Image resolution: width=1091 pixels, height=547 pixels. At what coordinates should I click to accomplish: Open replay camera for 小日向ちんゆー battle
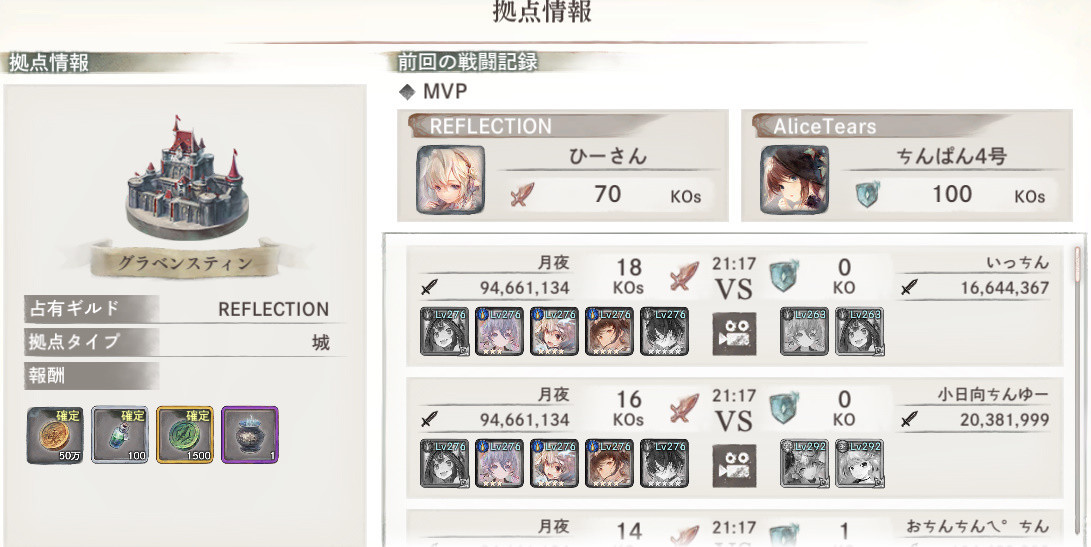point(734,466)
